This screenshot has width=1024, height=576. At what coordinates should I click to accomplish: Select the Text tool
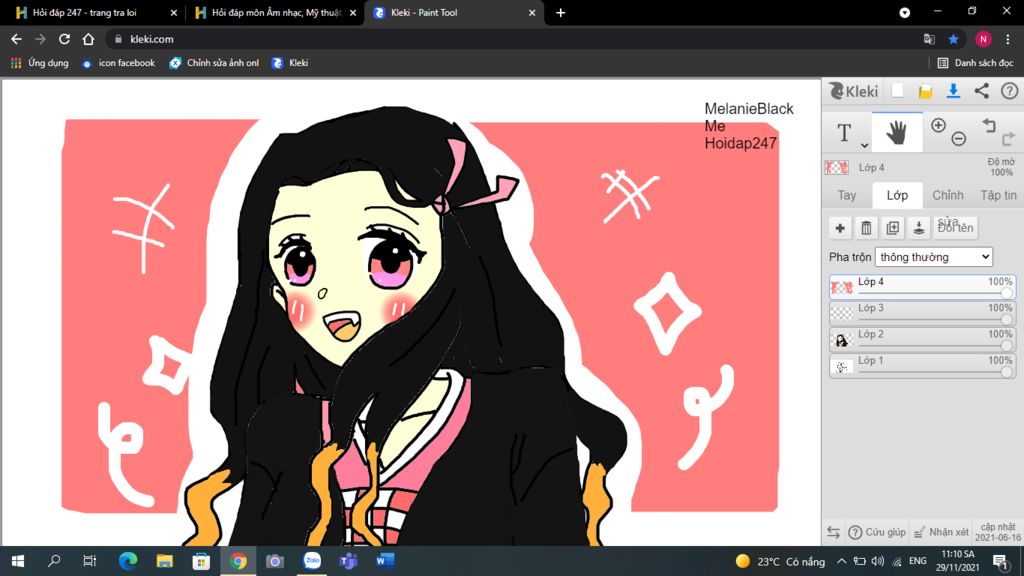tap(844, 133)
